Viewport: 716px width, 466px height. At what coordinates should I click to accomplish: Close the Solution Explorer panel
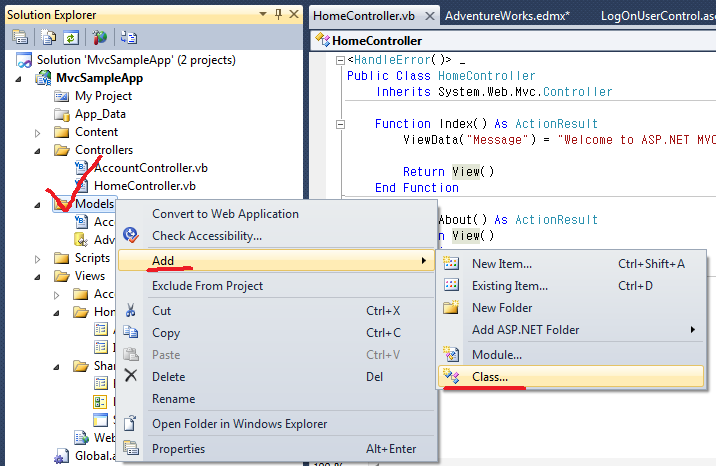[x=294, y=14]
